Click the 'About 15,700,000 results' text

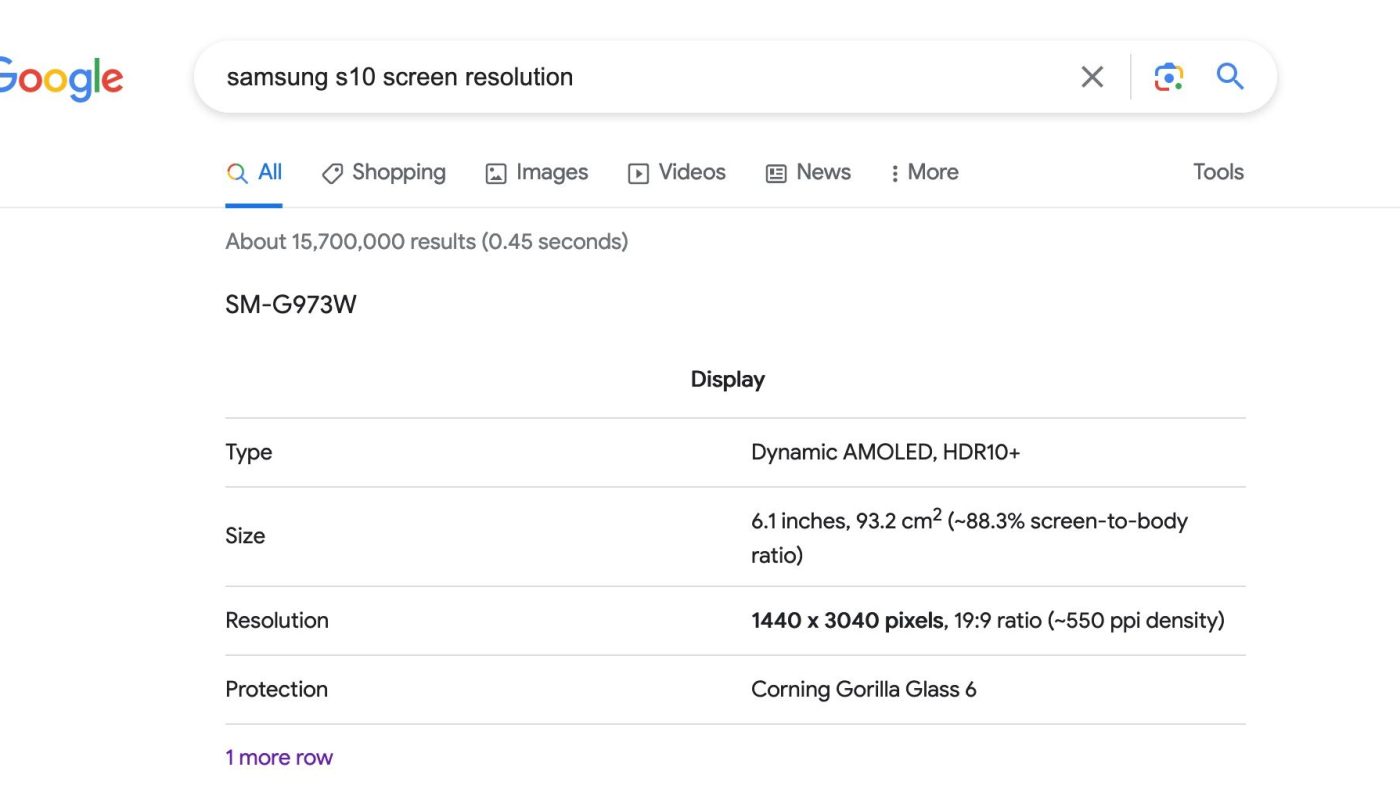coord(426,241)
